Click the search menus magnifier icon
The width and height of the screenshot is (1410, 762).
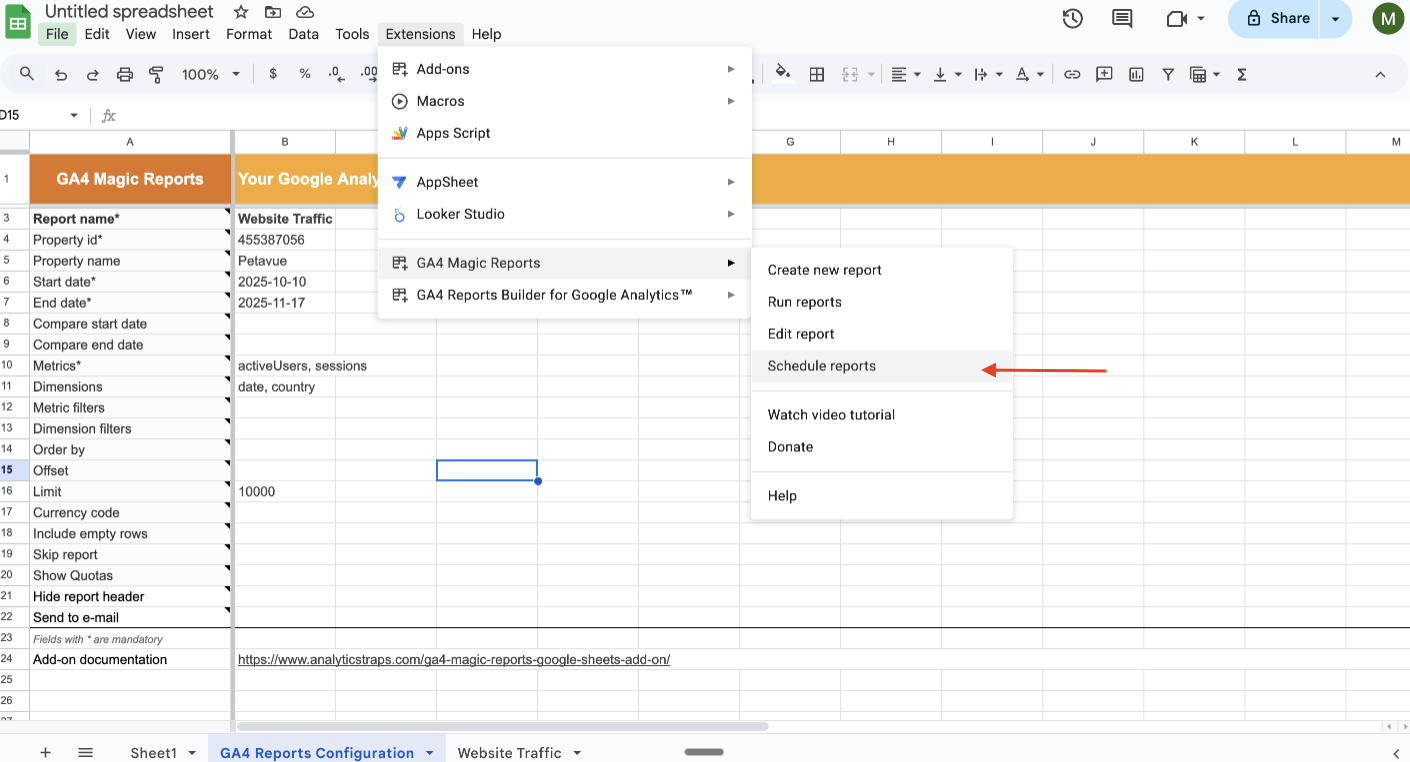(27, 74)
